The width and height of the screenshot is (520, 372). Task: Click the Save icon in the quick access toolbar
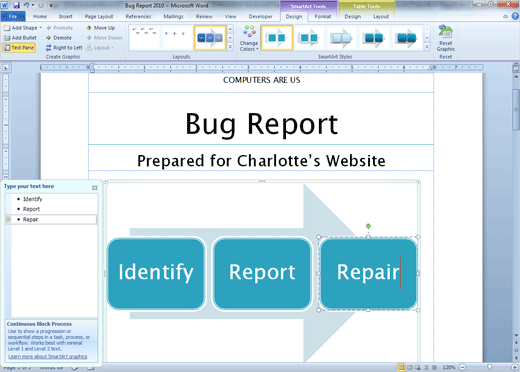pos(16,5)
